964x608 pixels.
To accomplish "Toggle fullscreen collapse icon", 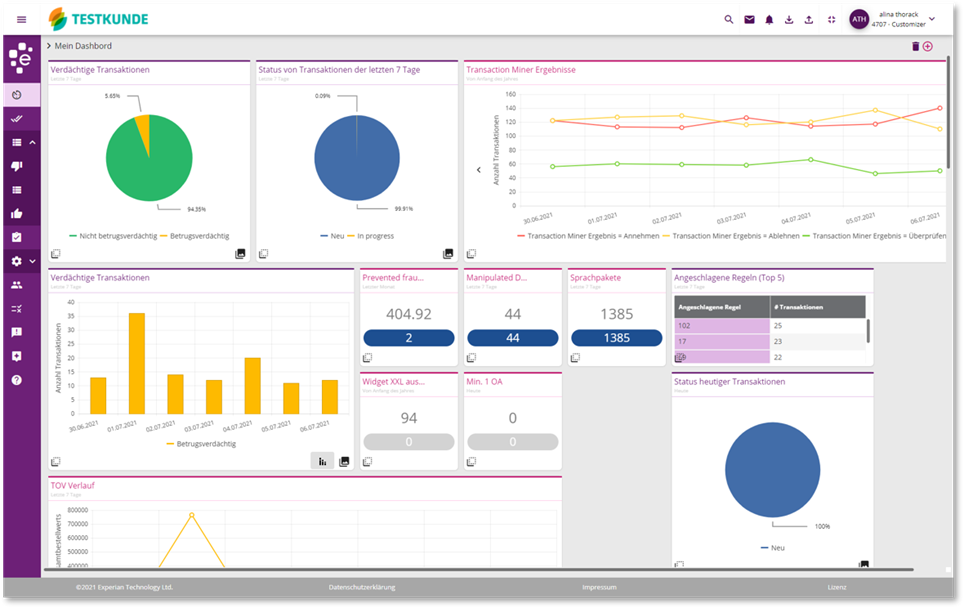I will (x=831, y=20).
